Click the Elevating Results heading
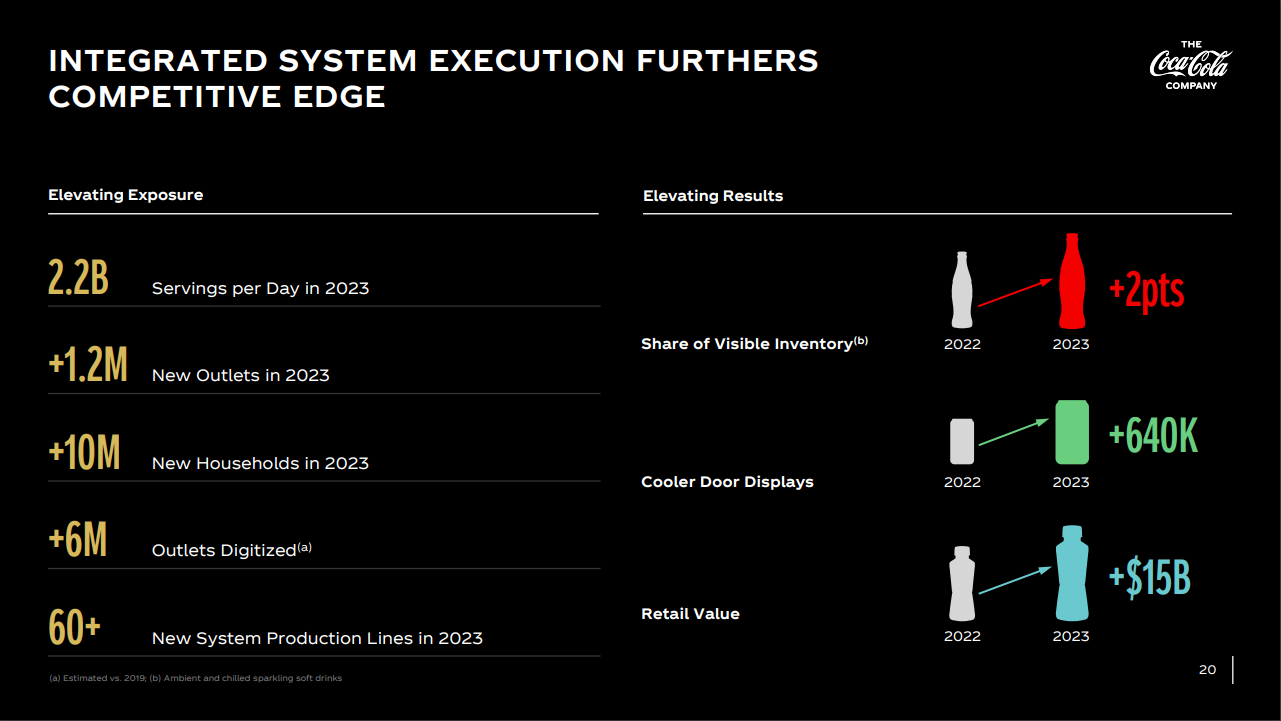 pos(713,196)
